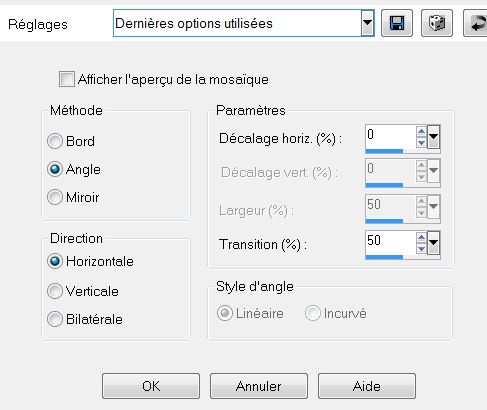Decrease Décalage horiz. value with down arrow
Image resolution: width=487 pixels, height=410 pixels.
point(421,142)
